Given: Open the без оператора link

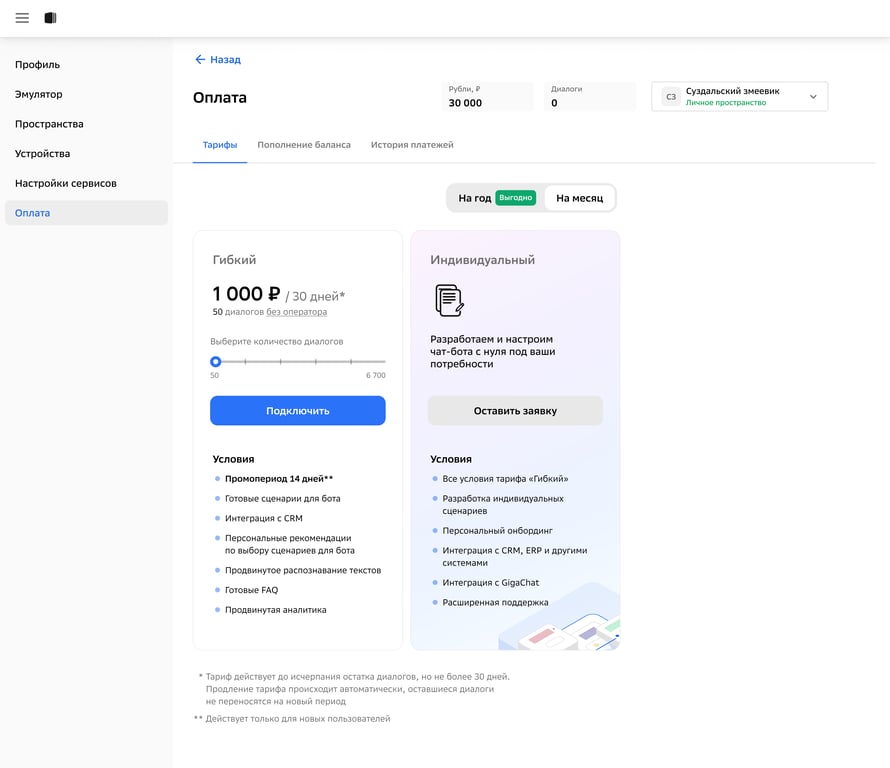Looking at the screenshot, I should [x=296, y=312].
